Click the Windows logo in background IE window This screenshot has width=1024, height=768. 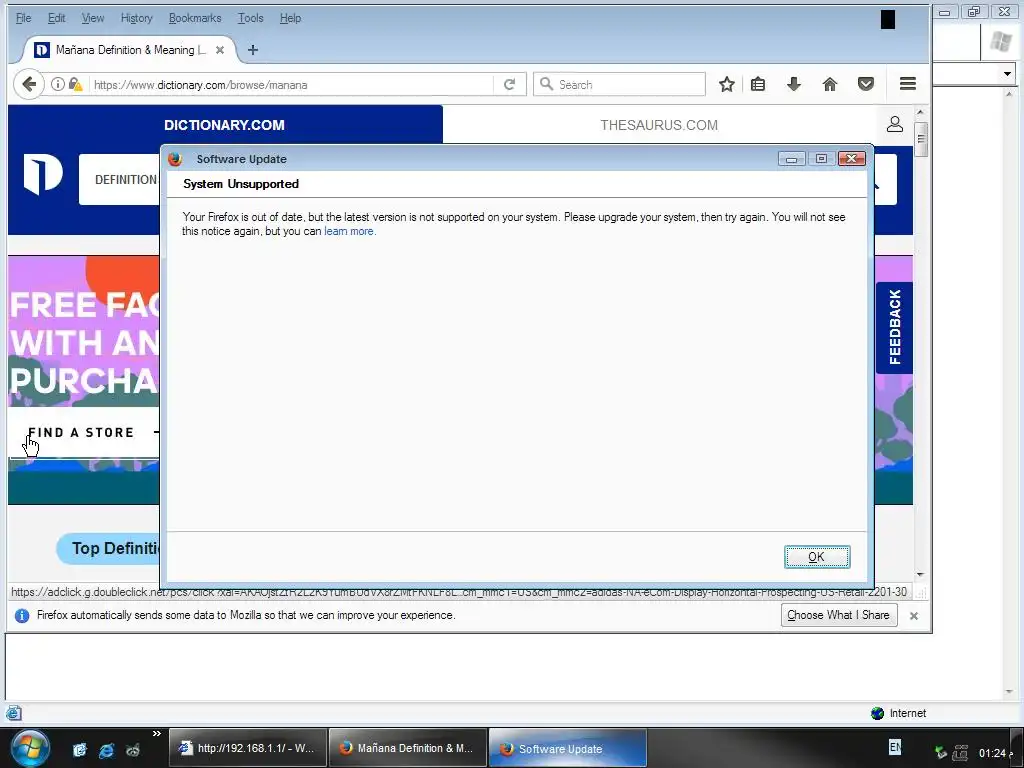click(1000, 42)
